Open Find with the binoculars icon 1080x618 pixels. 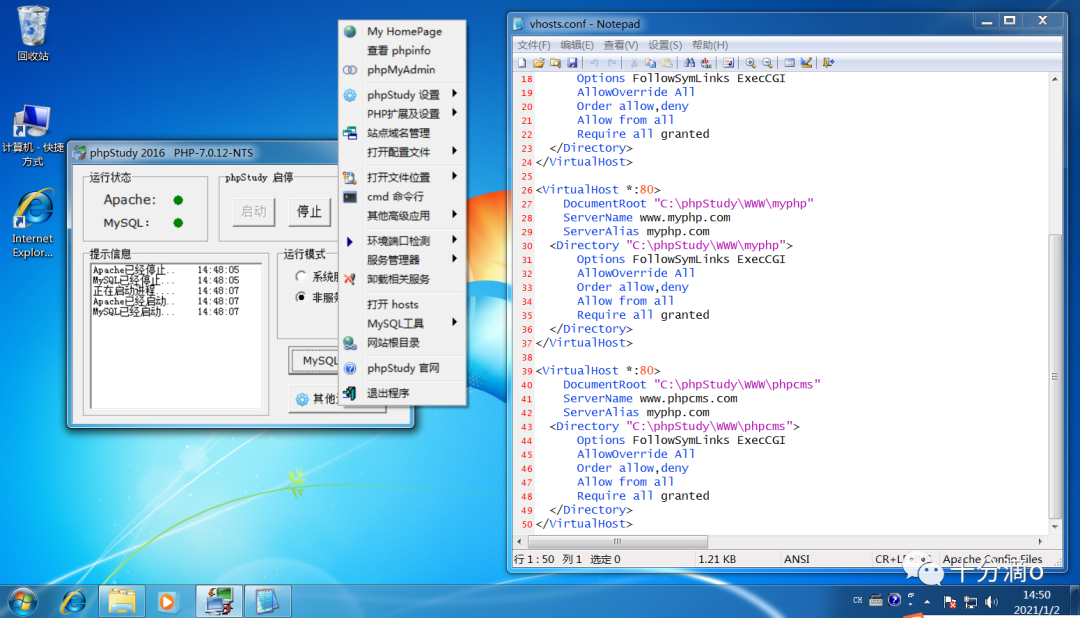(689, 63)
